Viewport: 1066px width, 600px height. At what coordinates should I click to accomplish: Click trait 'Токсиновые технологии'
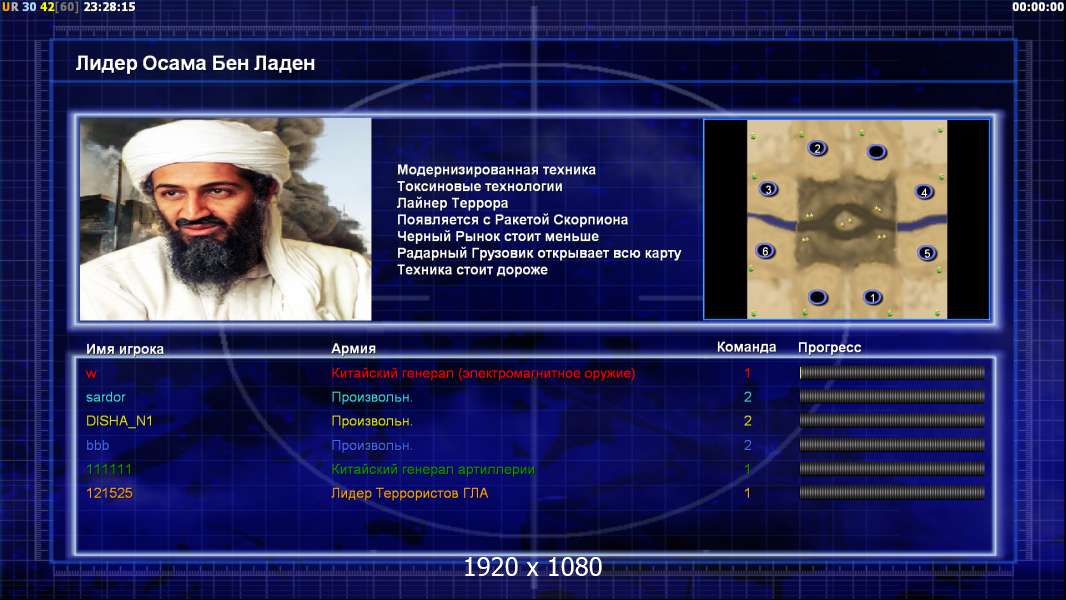click(479, 186)
